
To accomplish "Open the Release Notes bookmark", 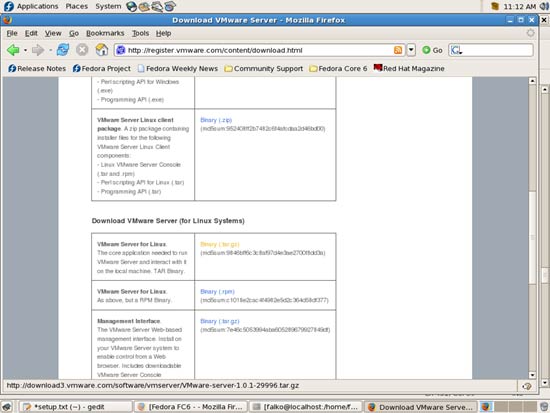I will tap(37, 68).
